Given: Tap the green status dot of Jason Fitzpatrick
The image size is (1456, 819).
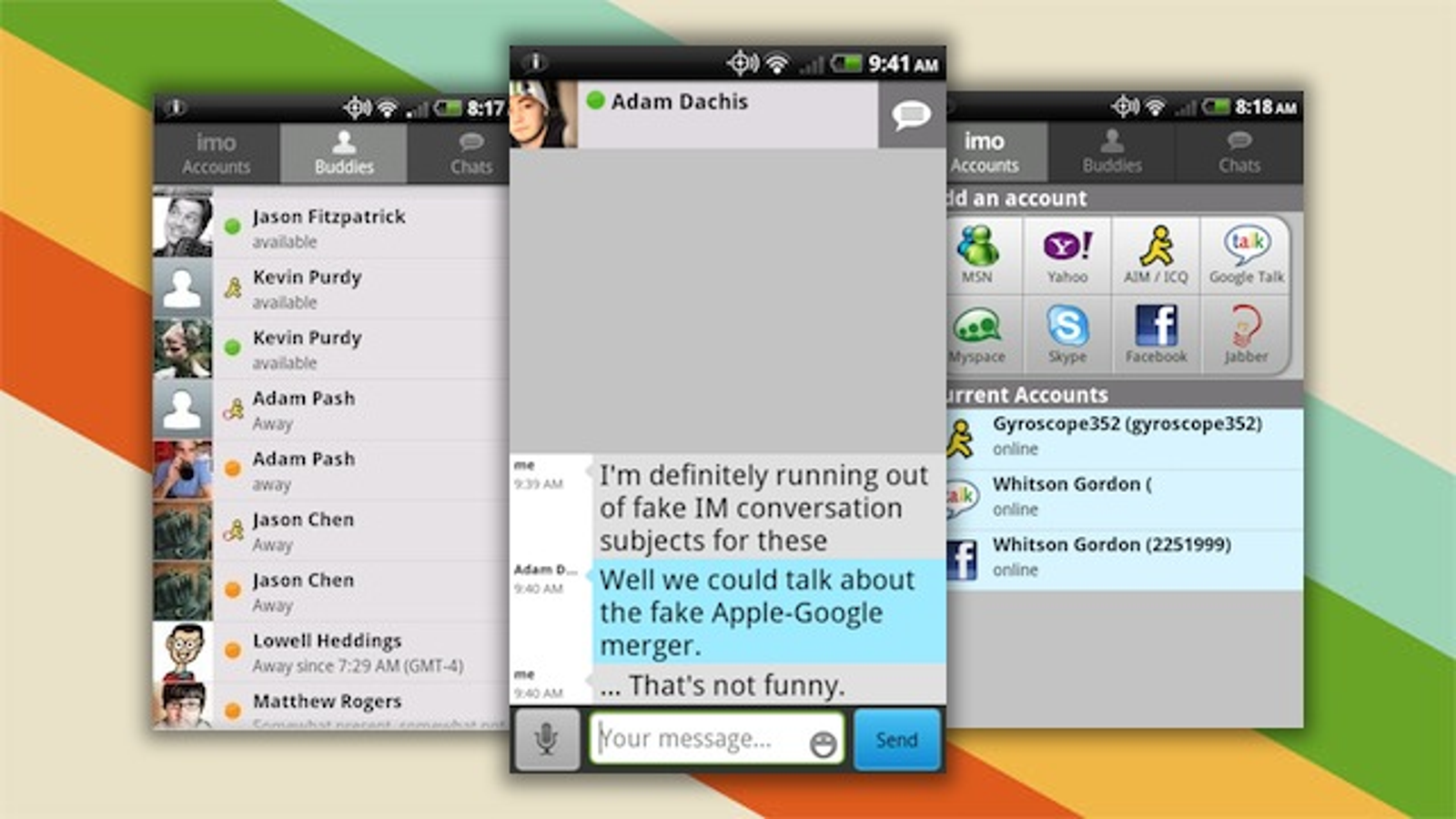Looking at the screenshot, I should (233, 226).
